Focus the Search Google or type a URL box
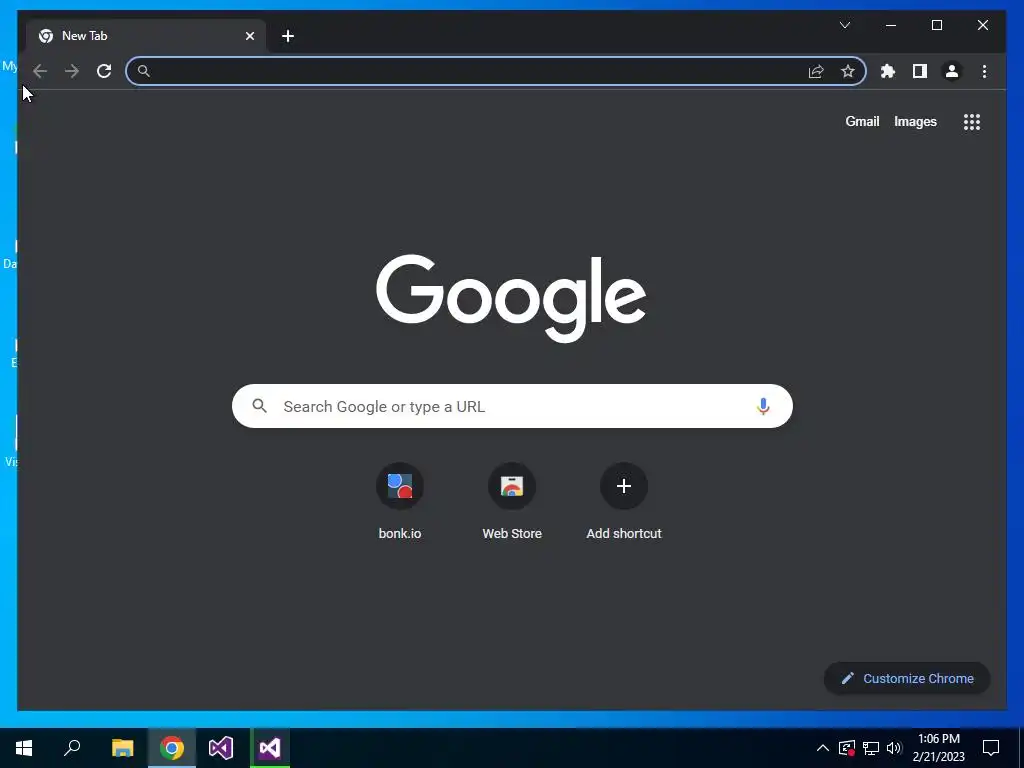 tap(512, 406)
